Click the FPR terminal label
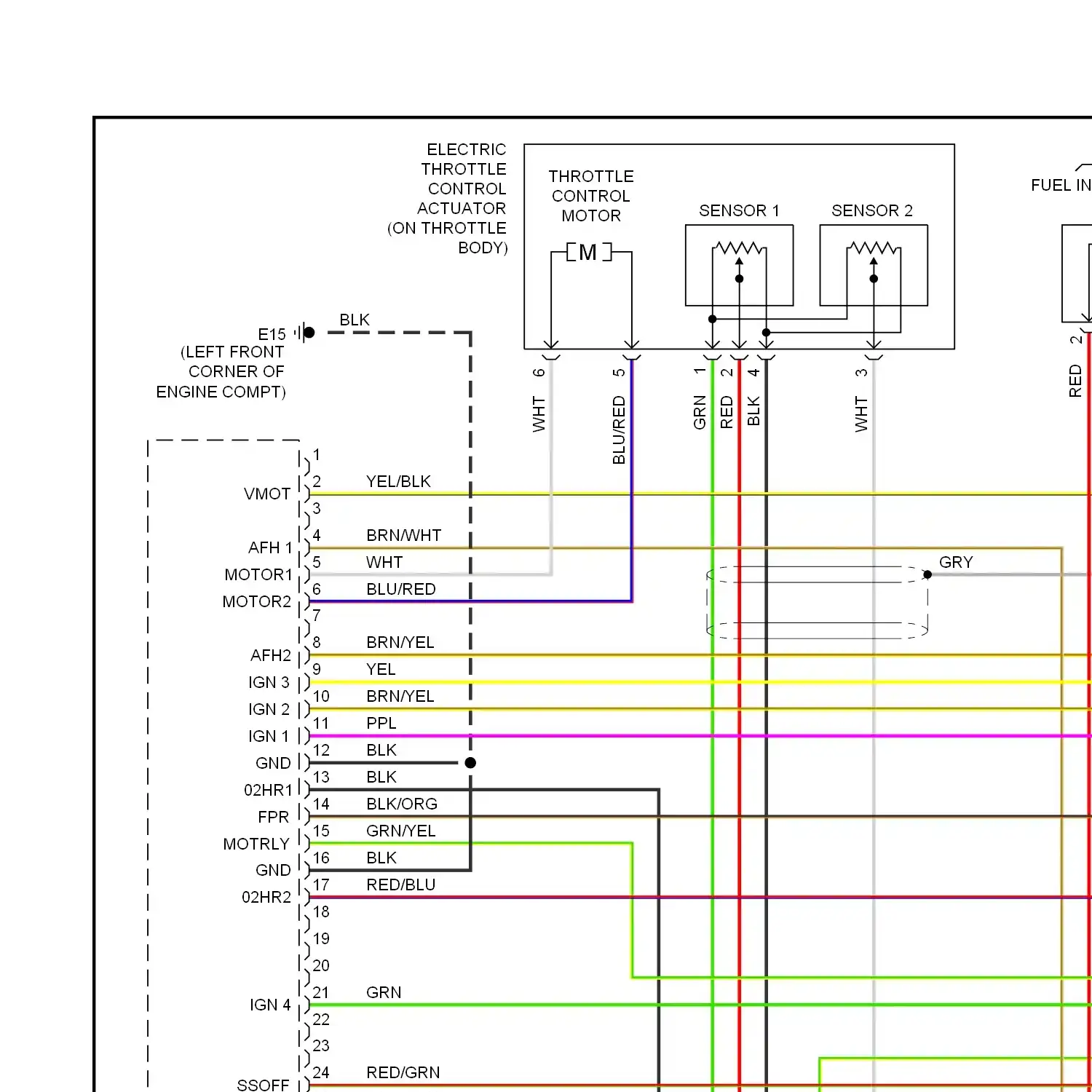 [273, 817]
